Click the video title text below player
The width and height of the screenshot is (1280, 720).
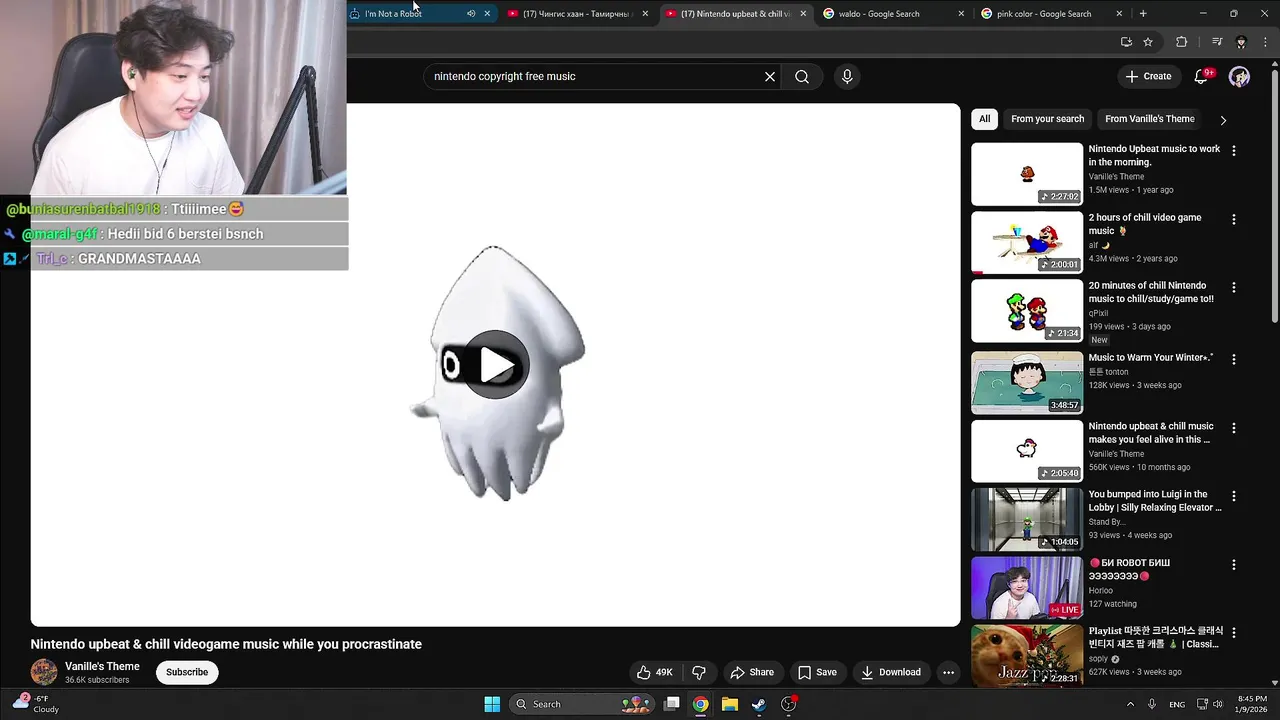(x=226, y=644)
